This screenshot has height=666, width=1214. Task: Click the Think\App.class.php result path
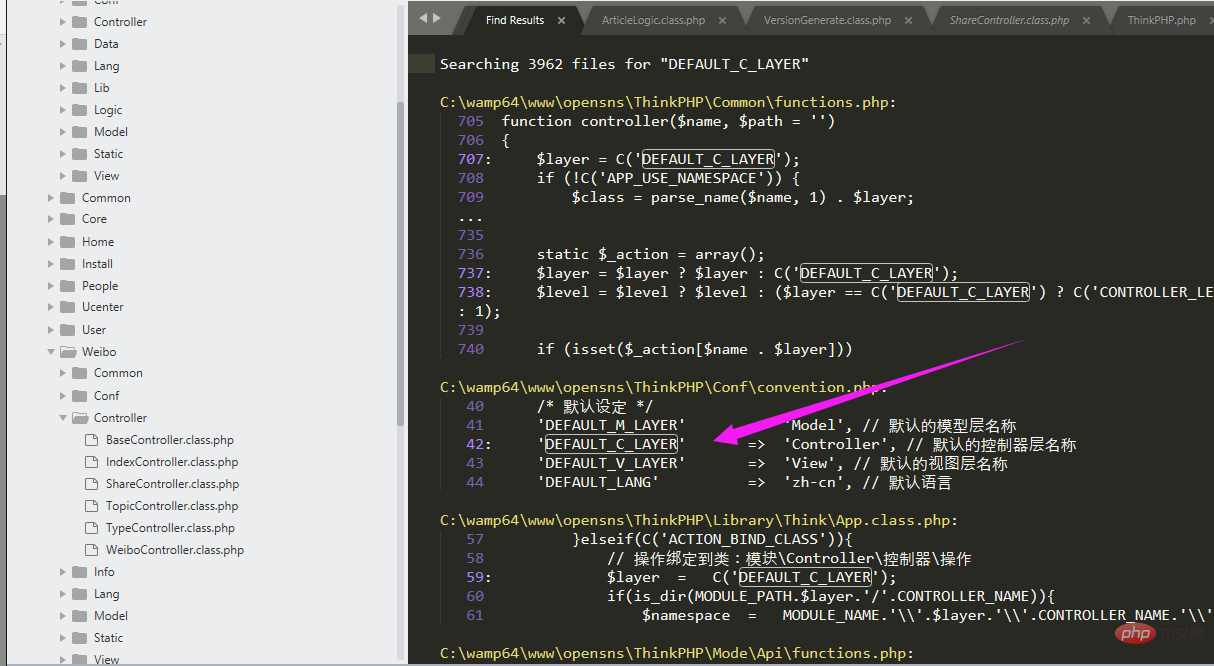click(x=699, y=520)
